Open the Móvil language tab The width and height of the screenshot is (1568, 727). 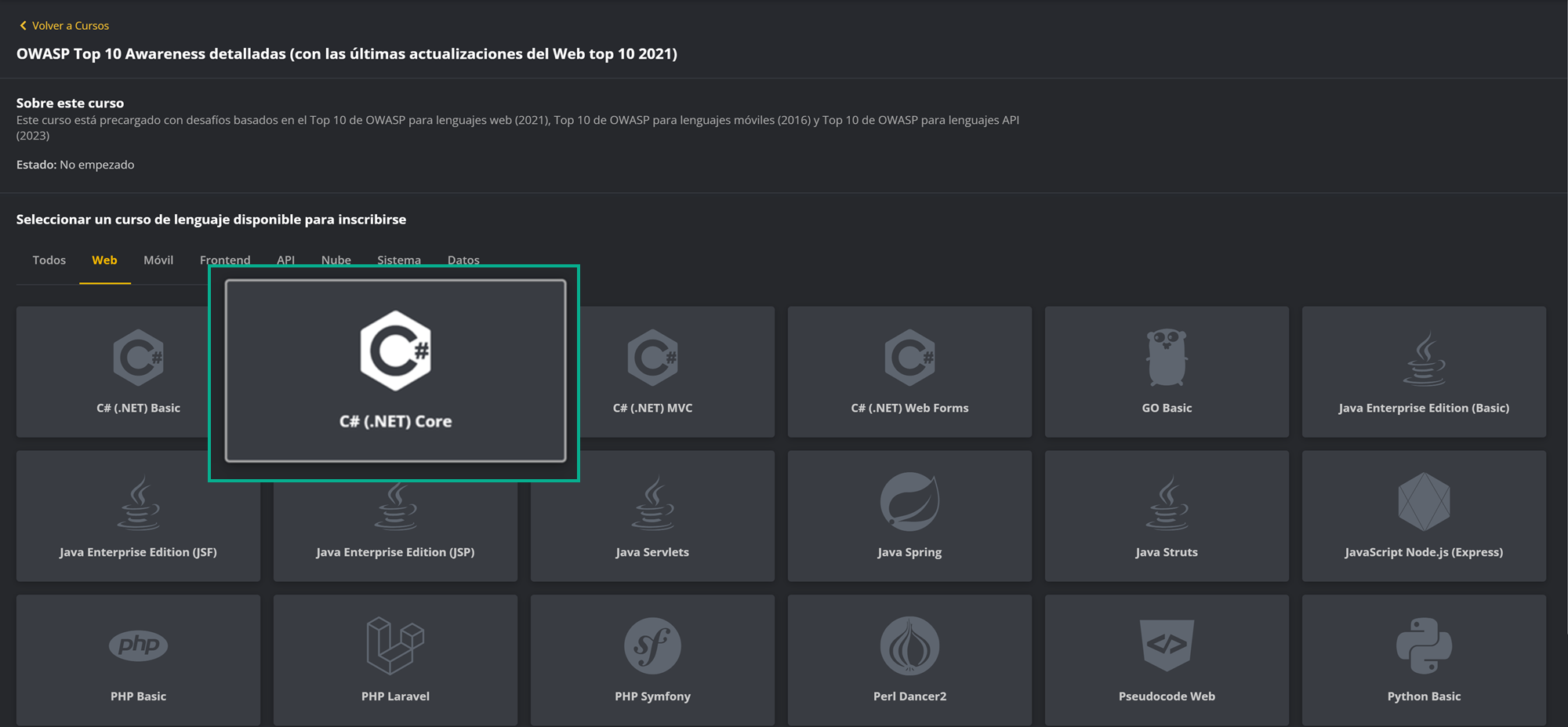tap(158, 260)
